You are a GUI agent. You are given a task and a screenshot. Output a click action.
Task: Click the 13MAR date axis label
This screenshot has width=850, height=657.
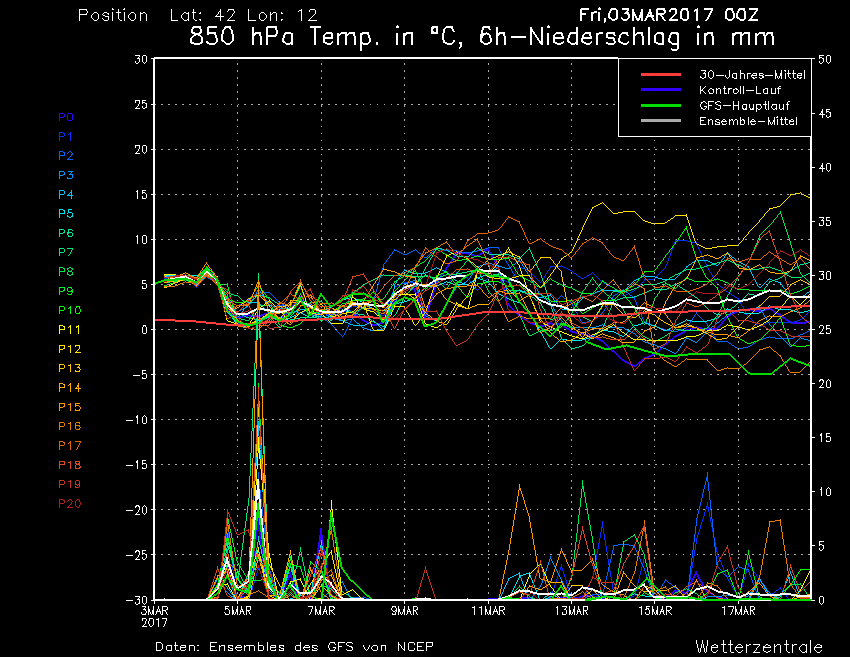[572, 611]
